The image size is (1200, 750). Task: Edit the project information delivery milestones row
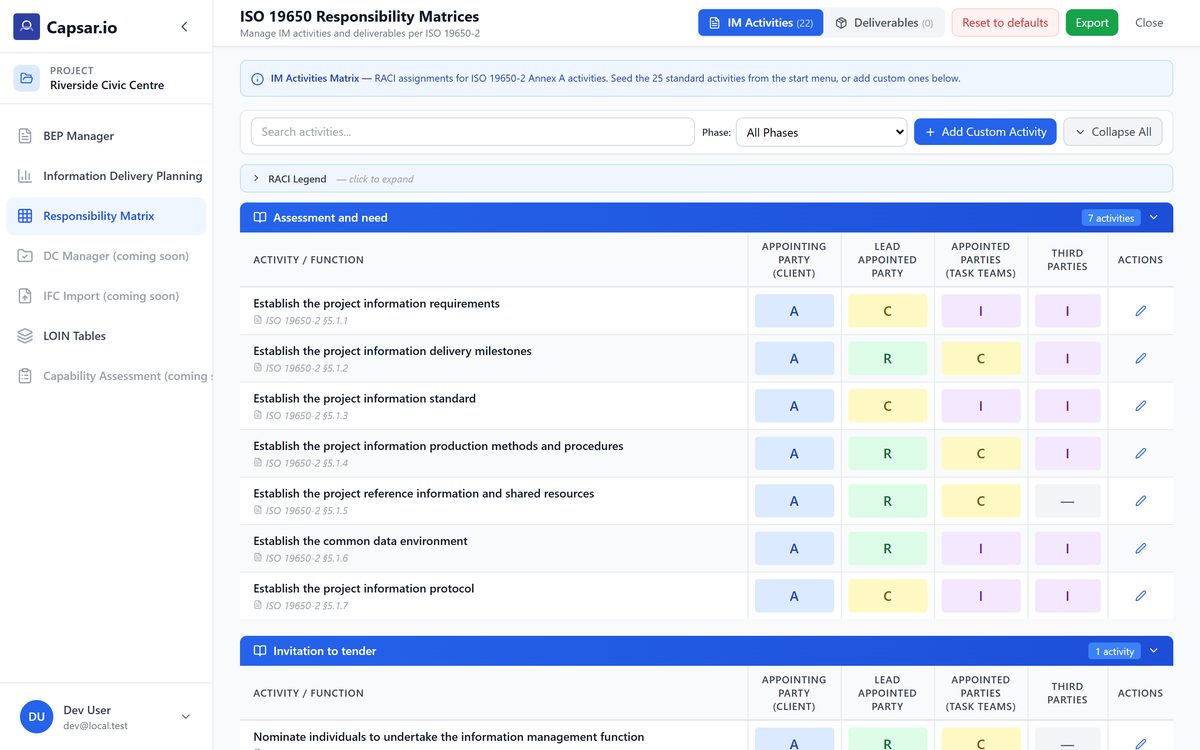click(x=1141, y=358)
